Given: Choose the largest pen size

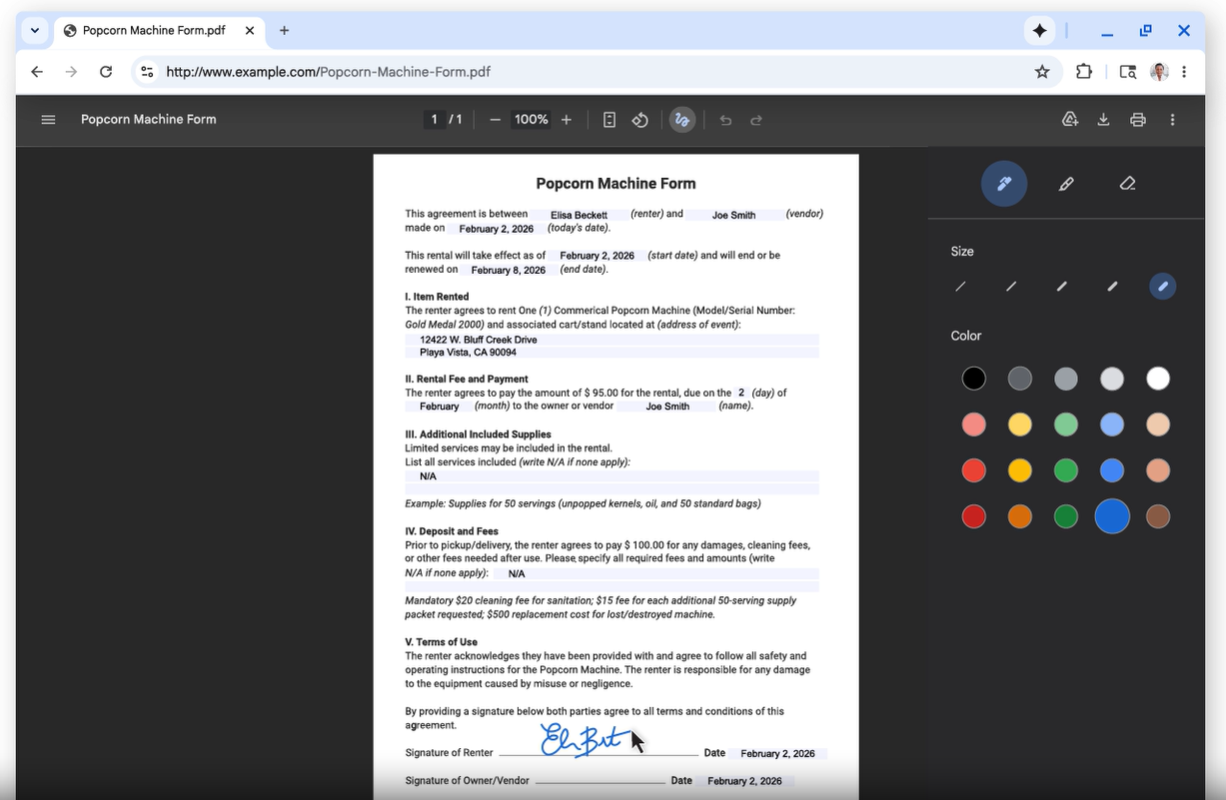Looking at the screenshot, I should coord(1162,287).
